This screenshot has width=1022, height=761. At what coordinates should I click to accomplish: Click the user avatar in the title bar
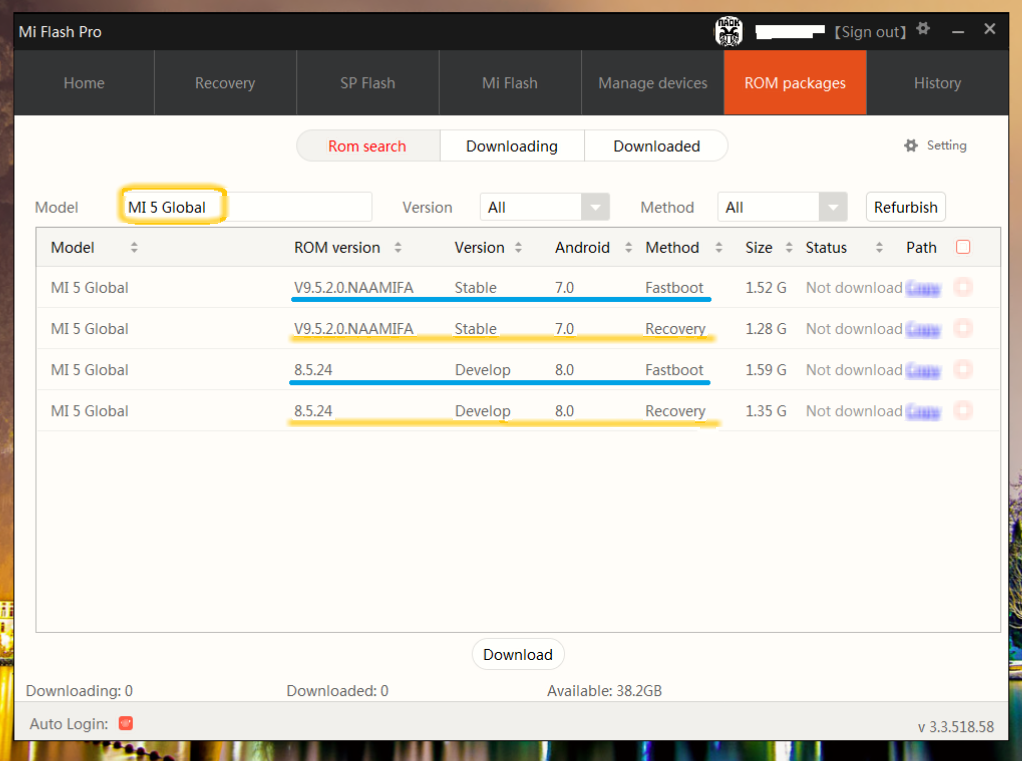tap(728, 31)
